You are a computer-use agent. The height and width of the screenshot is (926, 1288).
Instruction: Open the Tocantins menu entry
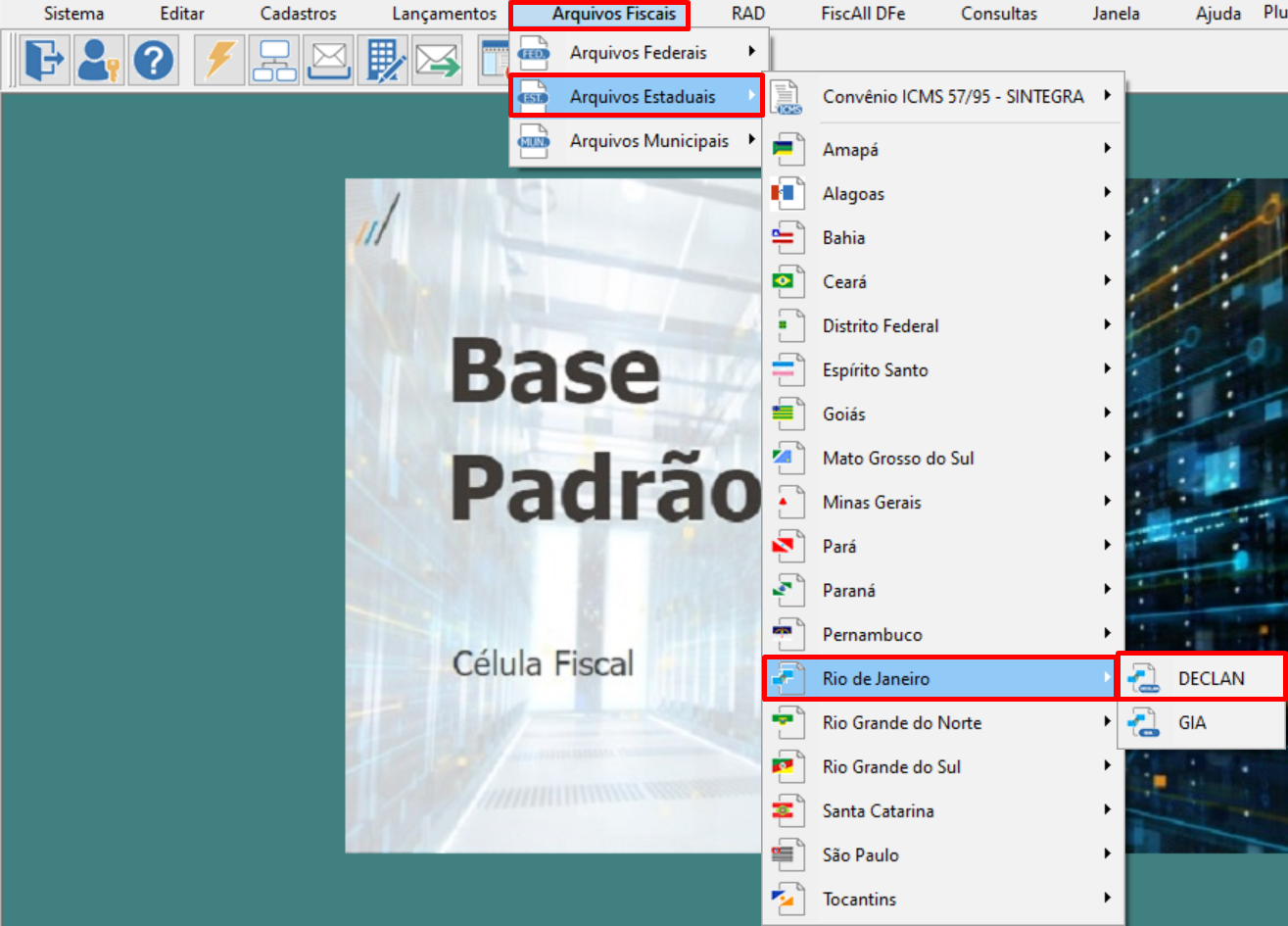coord(943,899)
